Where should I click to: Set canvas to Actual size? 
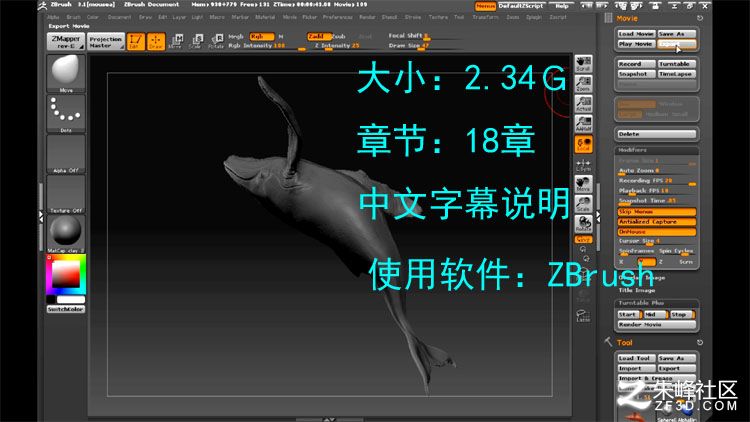pyautogui.click(x=583, y=104)
